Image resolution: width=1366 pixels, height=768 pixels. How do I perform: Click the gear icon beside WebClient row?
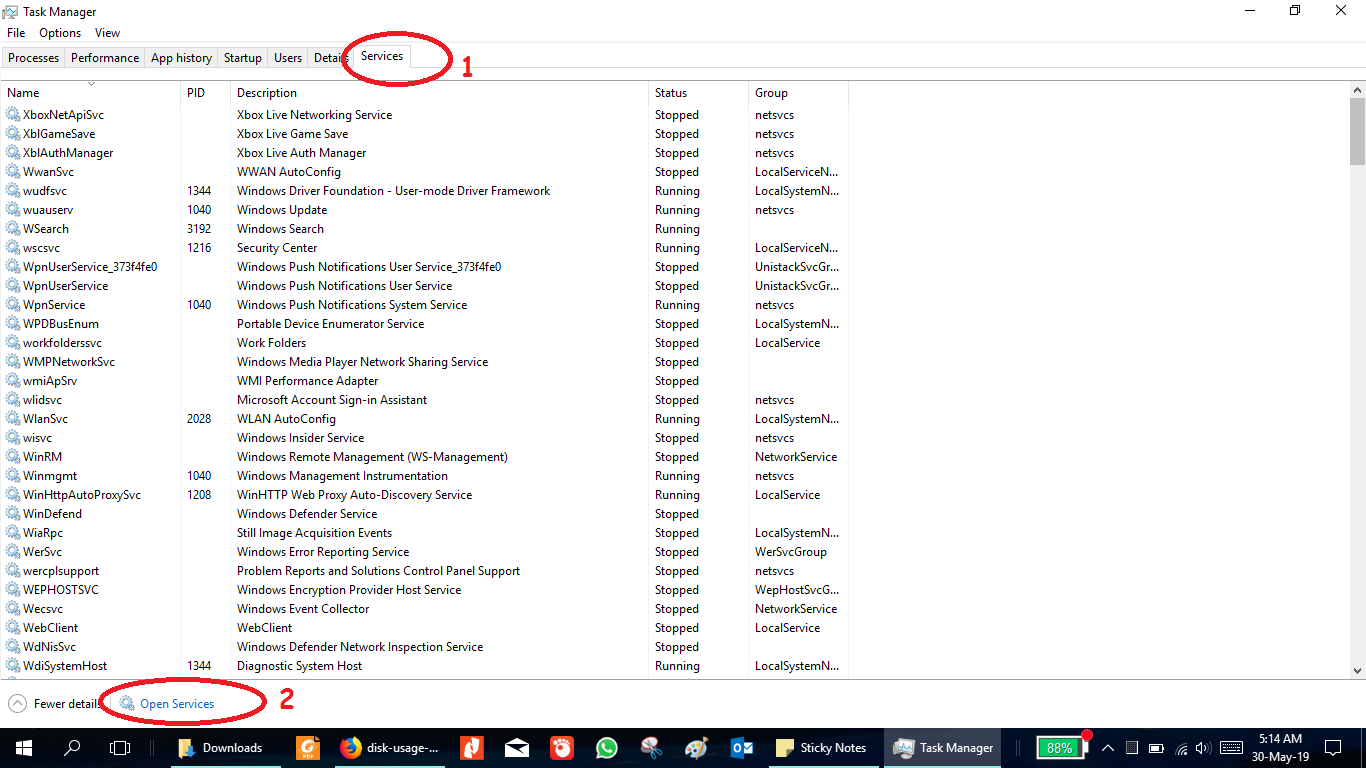pos(13,628)
